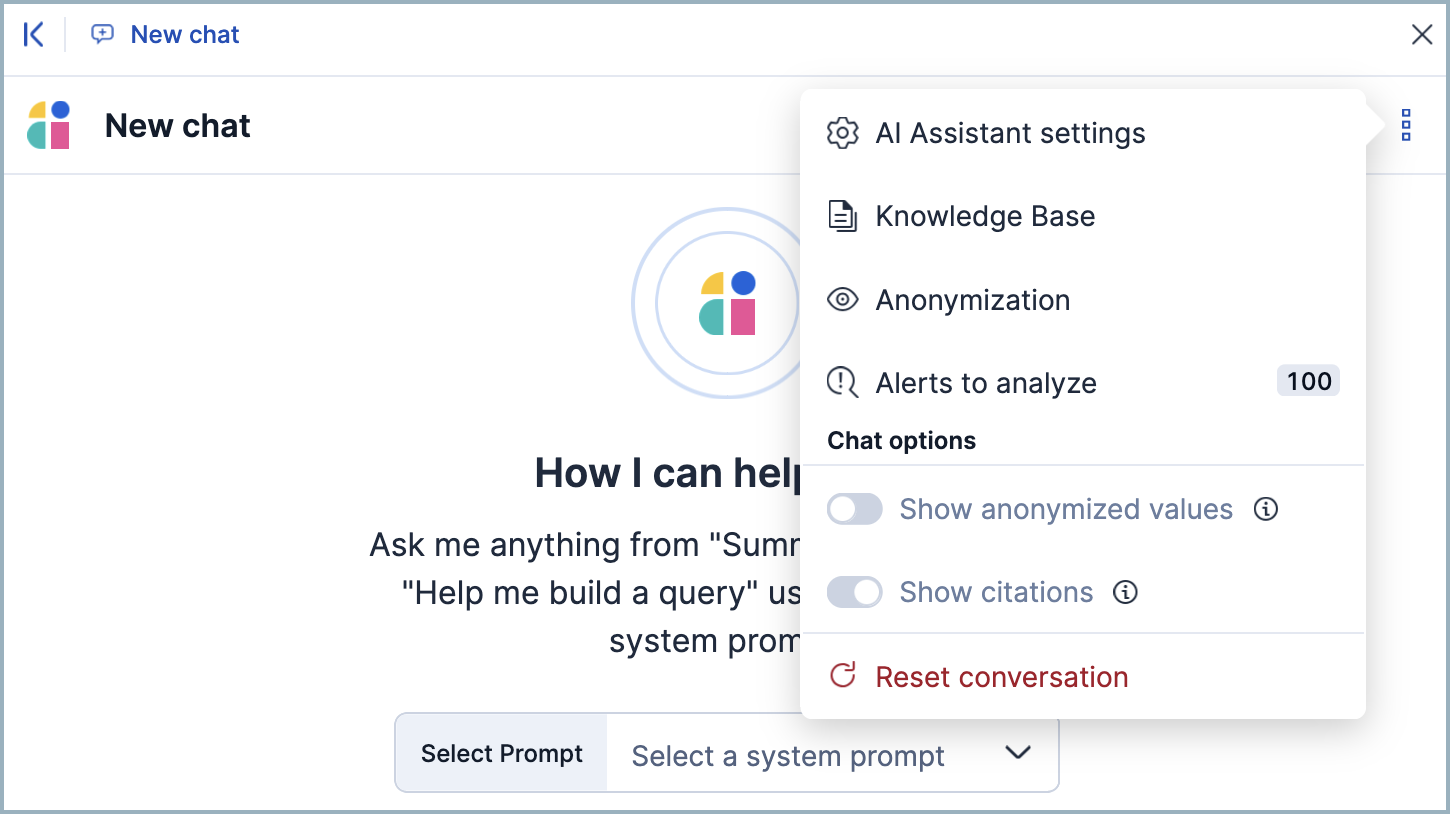The image size is (1450, 814).
Task: Open the Knowledge Base menu entry
Action: coord(985,216)
